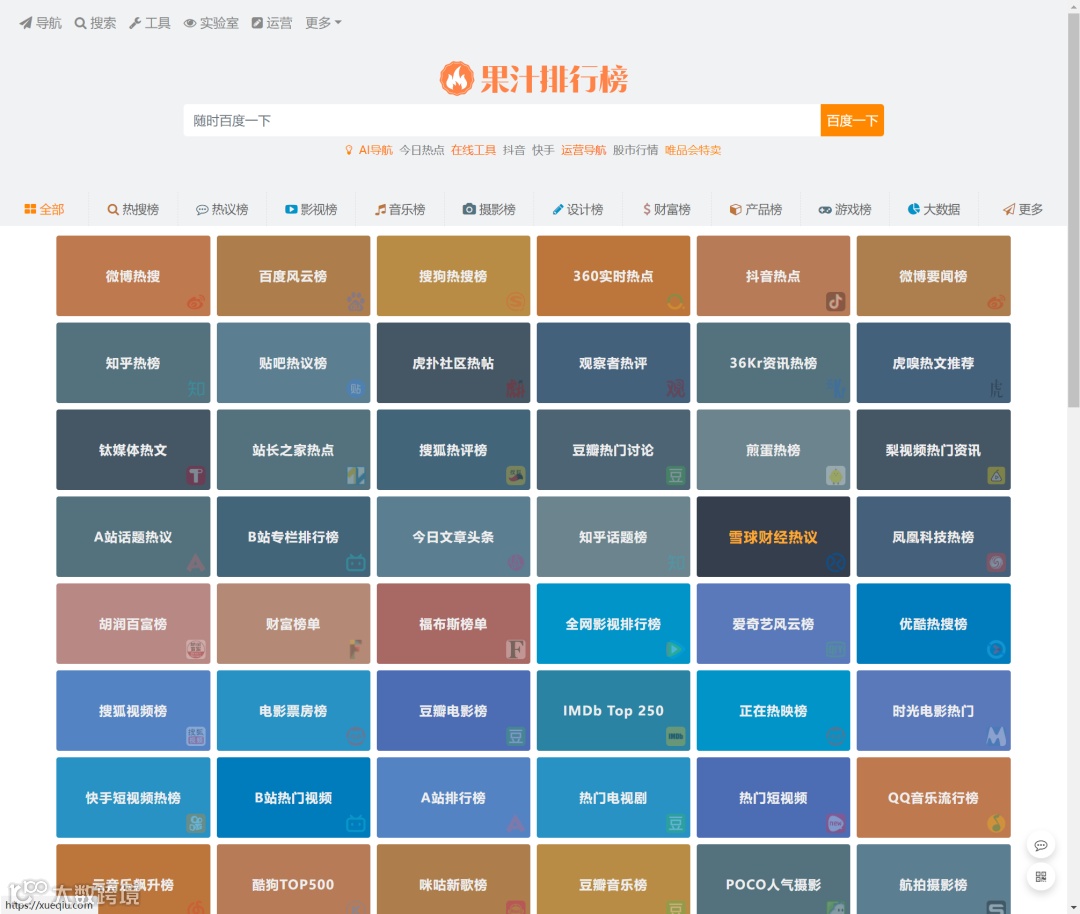Viewport: 1080px width, 914px height.
Task: Click the icon on 胡润百富榜 tile
Action: pyautogui.click(x=196, y=650)
